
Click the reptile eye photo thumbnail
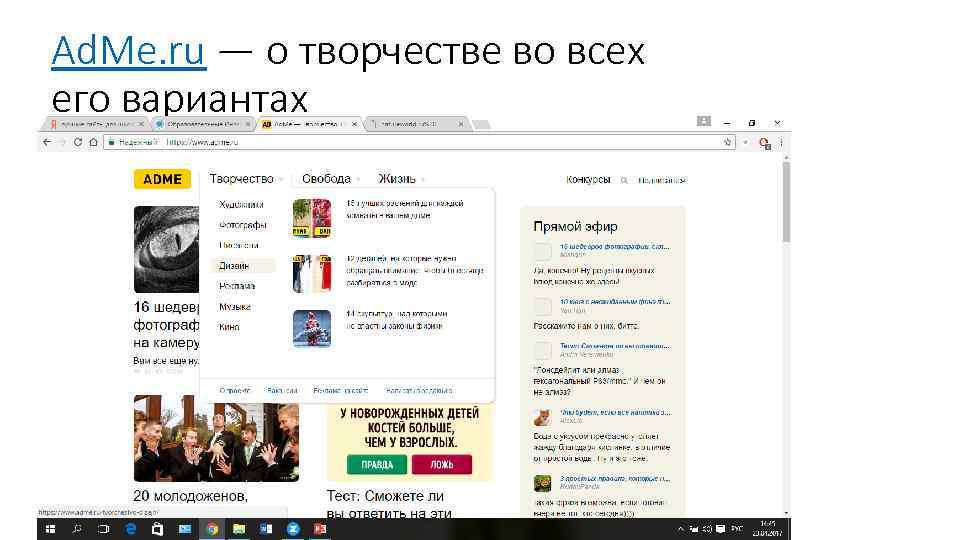point(167,249)
